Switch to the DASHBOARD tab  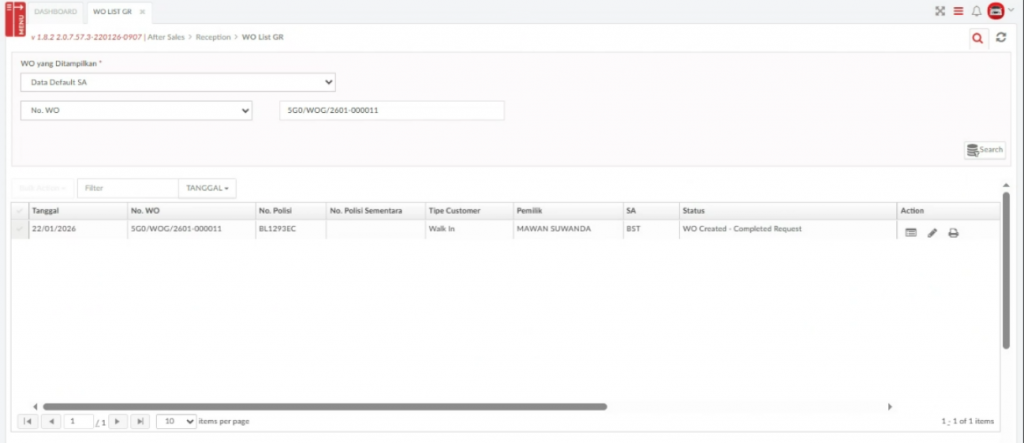pos(56,11)
